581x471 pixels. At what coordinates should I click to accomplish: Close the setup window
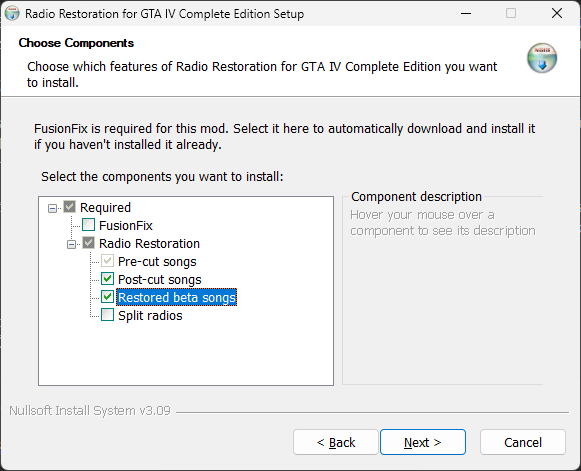[x=557, y=14]
